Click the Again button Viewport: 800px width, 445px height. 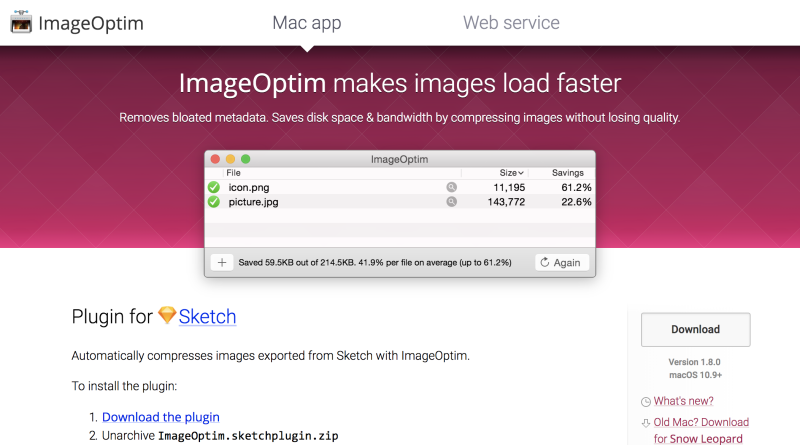tap(562, 262)
